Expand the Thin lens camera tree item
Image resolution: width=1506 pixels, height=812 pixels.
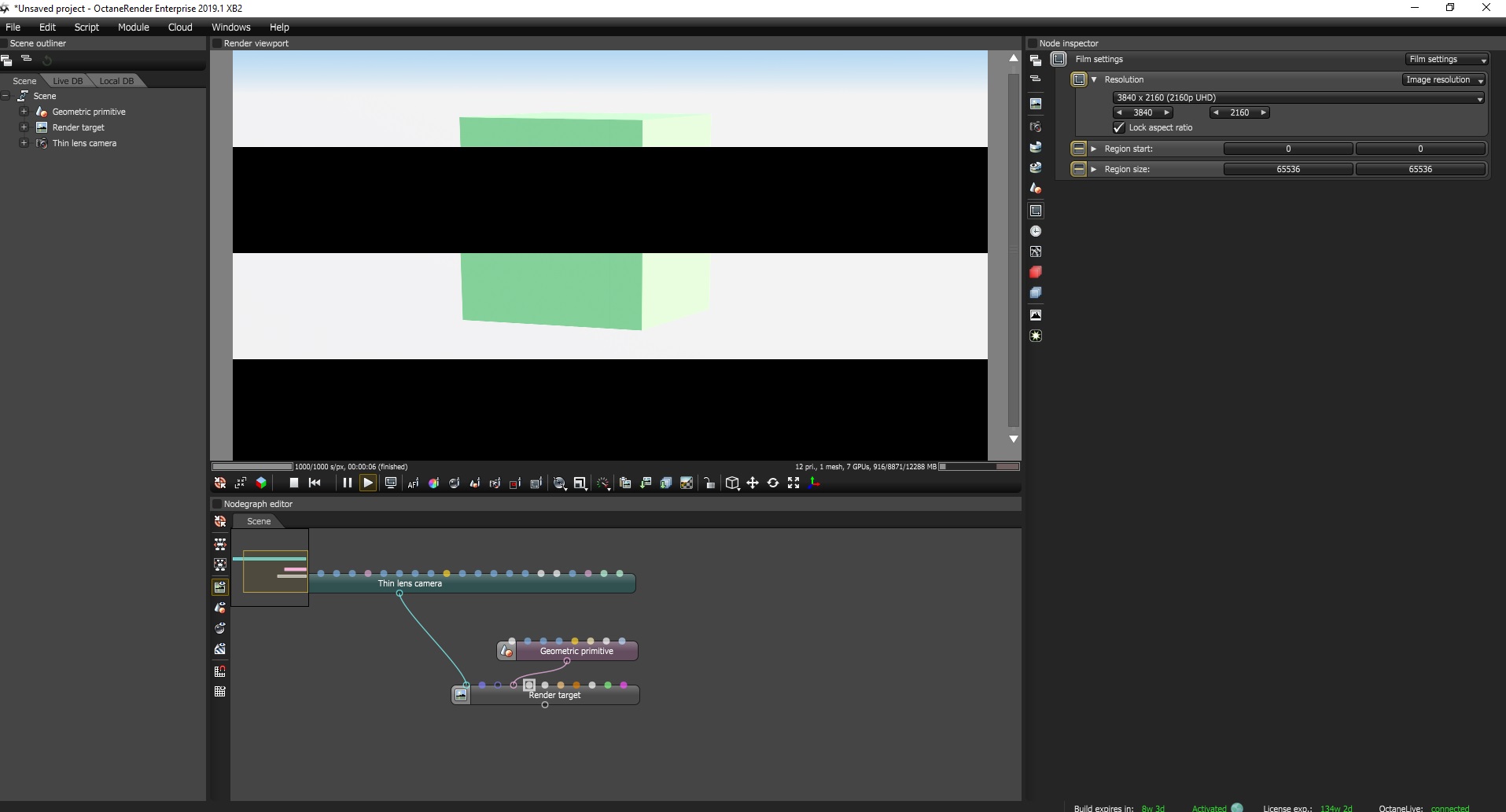pyautogui.click(x=24, y=143)
